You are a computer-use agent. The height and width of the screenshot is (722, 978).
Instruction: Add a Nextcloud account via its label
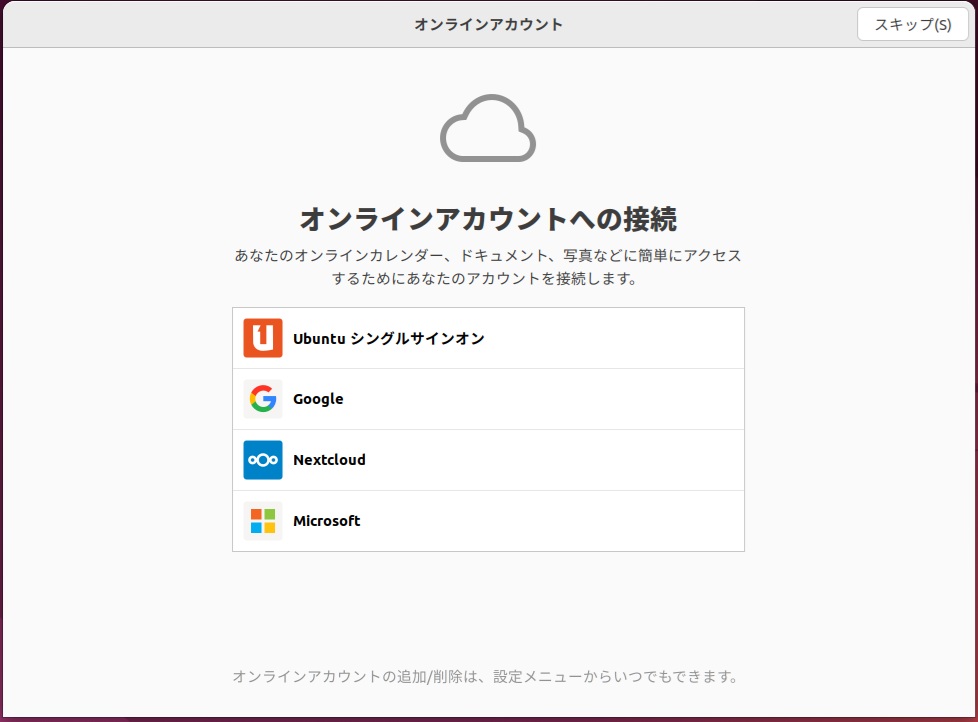(x=329, y=460)
